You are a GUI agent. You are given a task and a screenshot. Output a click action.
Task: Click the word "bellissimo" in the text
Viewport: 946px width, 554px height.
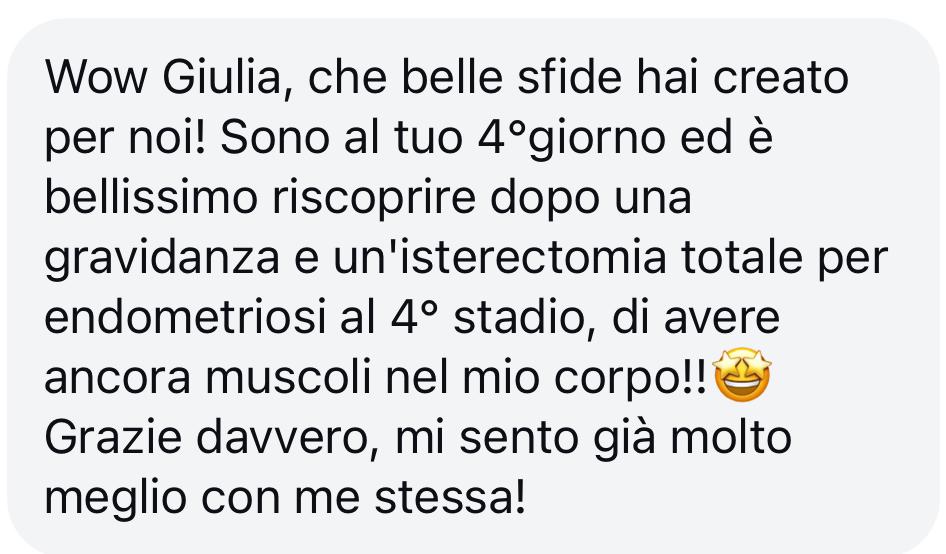point(151,198)
